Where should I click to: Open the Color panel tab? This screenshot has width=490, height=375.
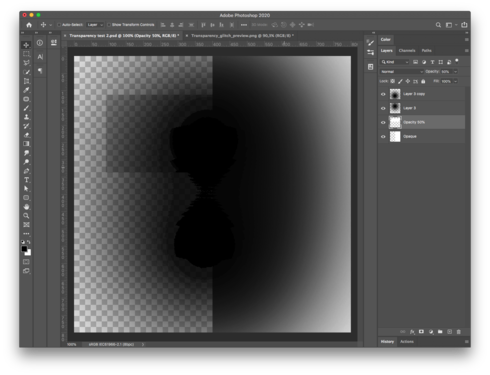click(x=386, y=39)
